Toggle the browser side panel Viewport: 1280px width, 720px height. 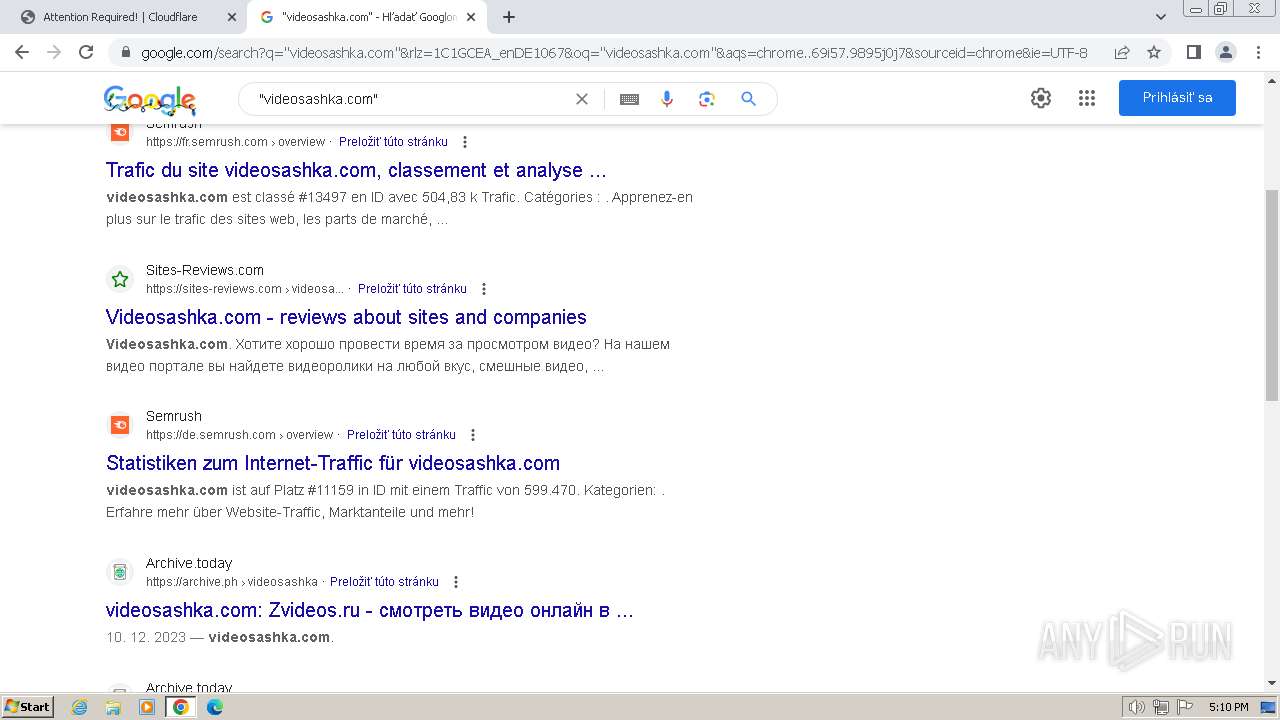[1194, 52]
